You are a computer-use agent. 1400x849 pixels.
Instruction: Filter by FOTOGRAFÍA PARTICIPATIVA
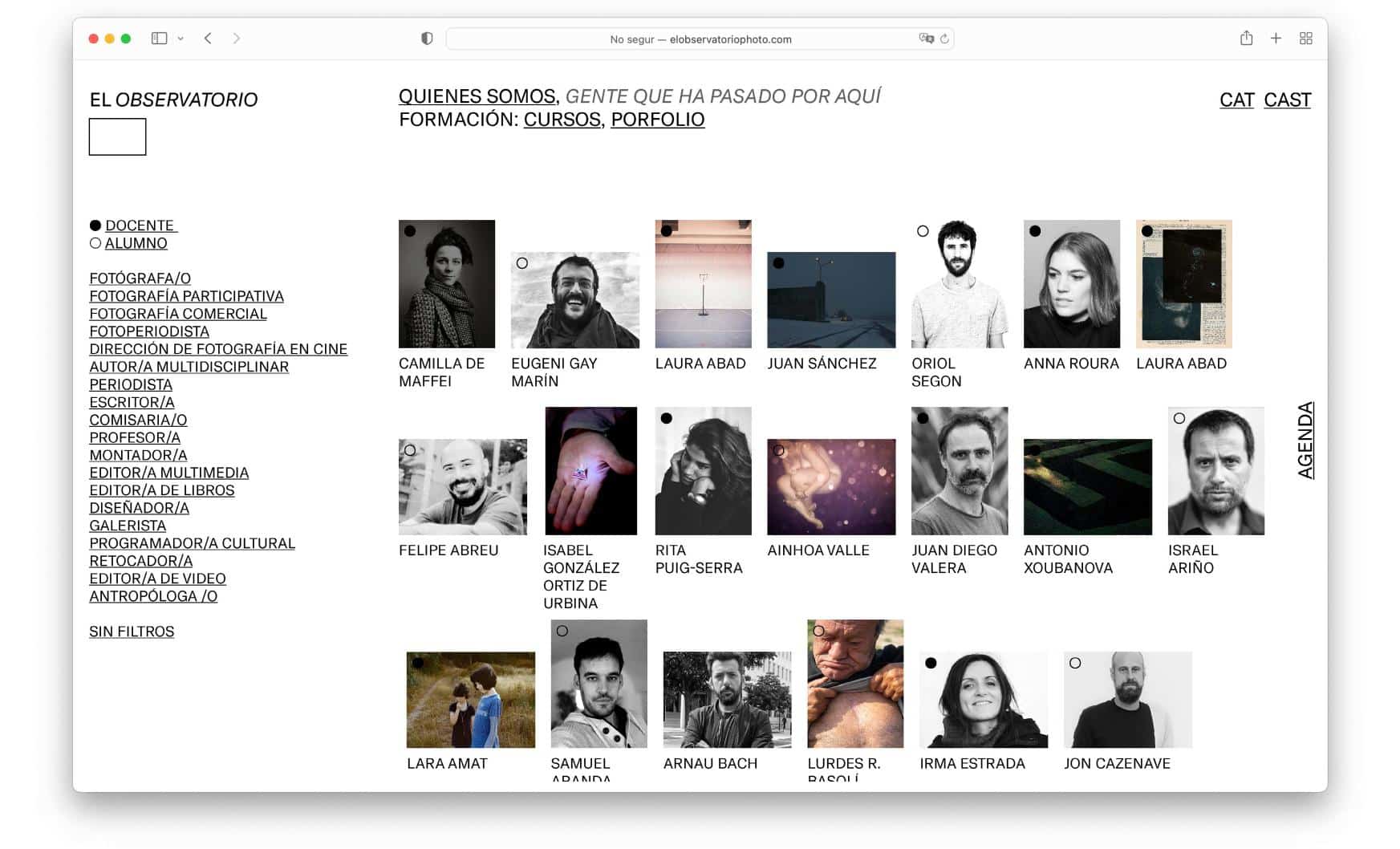pos(186,296)
